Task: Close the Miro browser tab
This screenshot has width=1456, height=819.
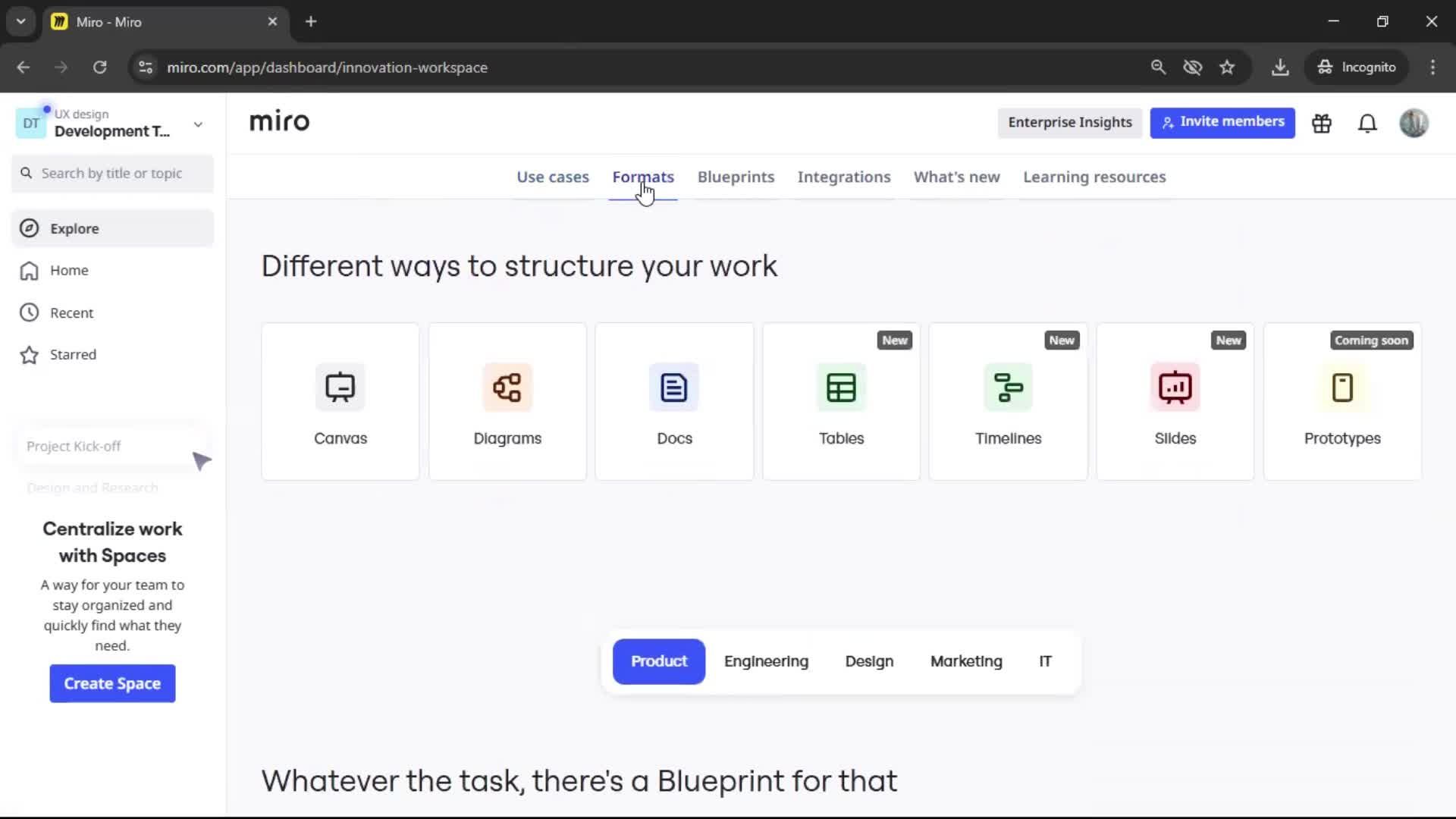Action: coord(272,21)
